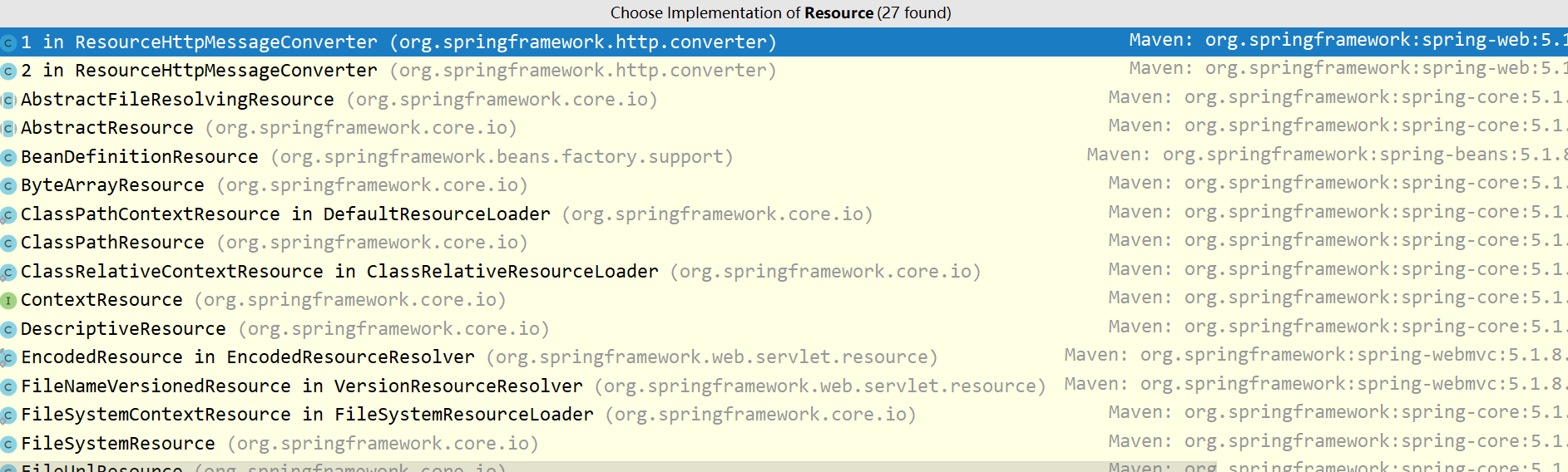The image size is (1568, 472).
Task: Click the Choose Implementation of Resource title
Action: click(780, 13)
